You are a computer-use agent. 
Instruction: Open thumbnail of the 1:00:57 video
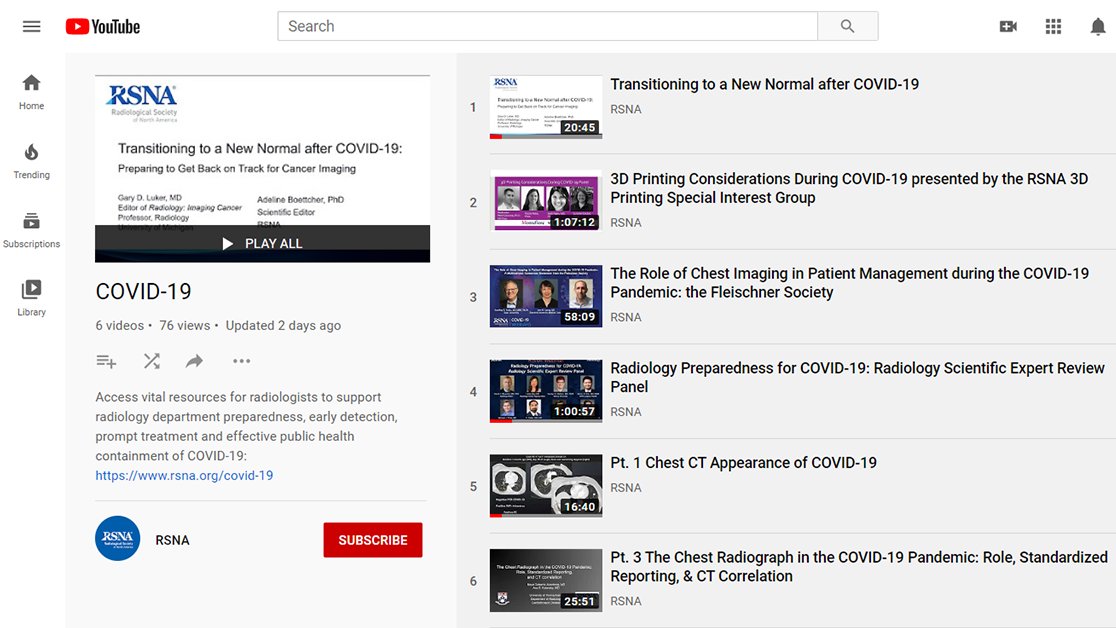[x=546, y=391]
